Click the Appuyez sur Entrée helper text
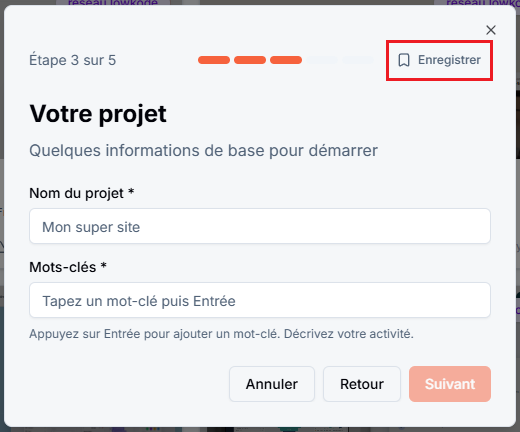This screenshot has width=520, height=432. coord(221,334)
